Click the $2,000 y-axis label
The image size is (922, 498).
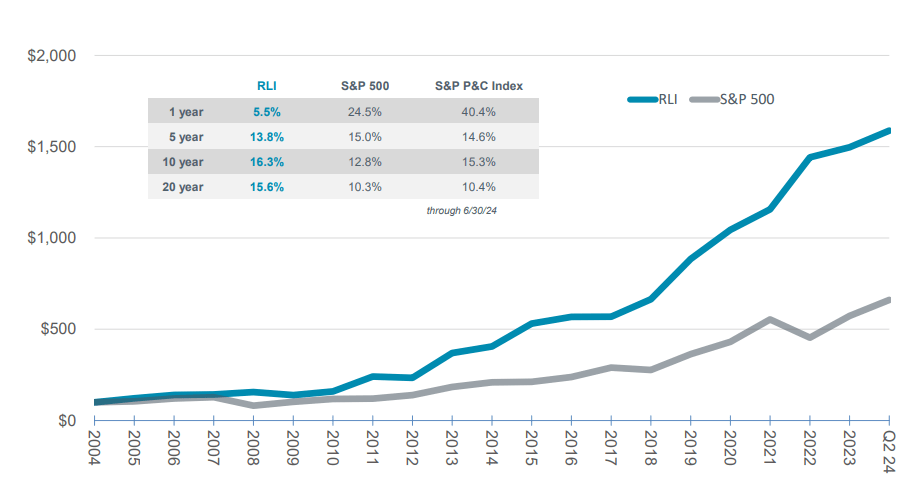pyautogui.click(x=51, y=56)
